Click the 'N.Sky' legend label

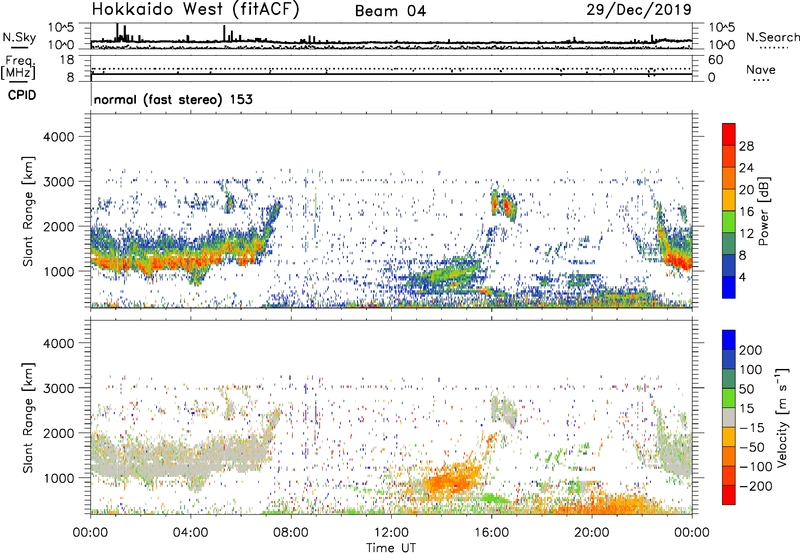point(19,37)
